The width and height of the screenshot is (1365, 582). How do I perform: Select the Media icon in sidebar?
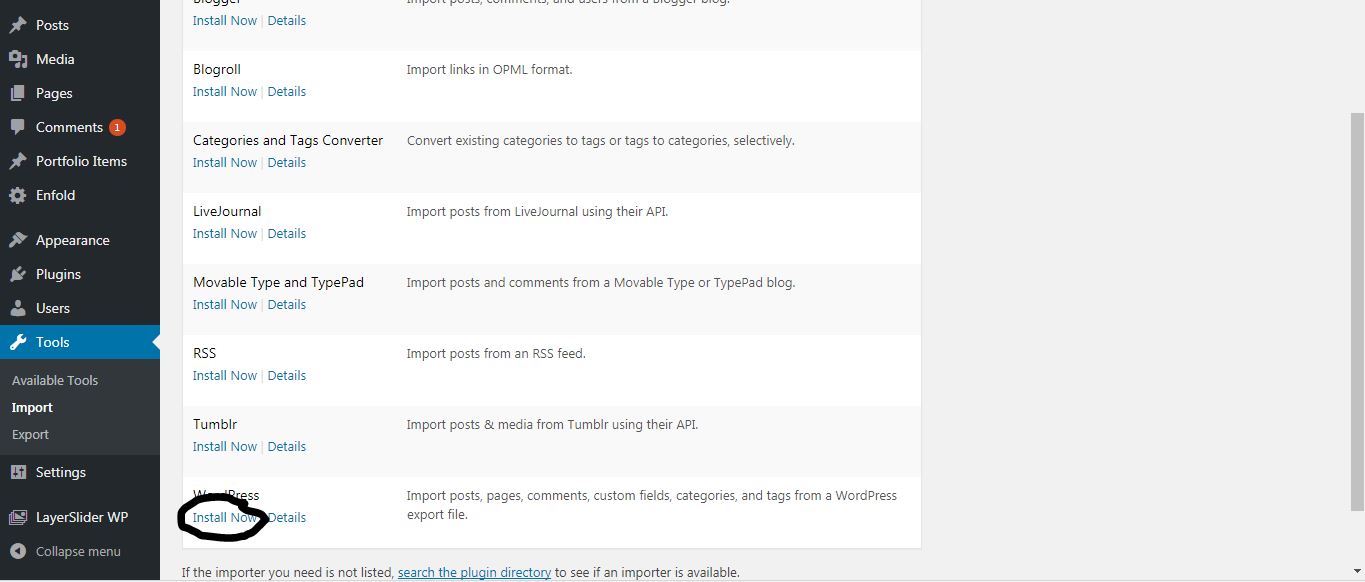coord(18,59)
